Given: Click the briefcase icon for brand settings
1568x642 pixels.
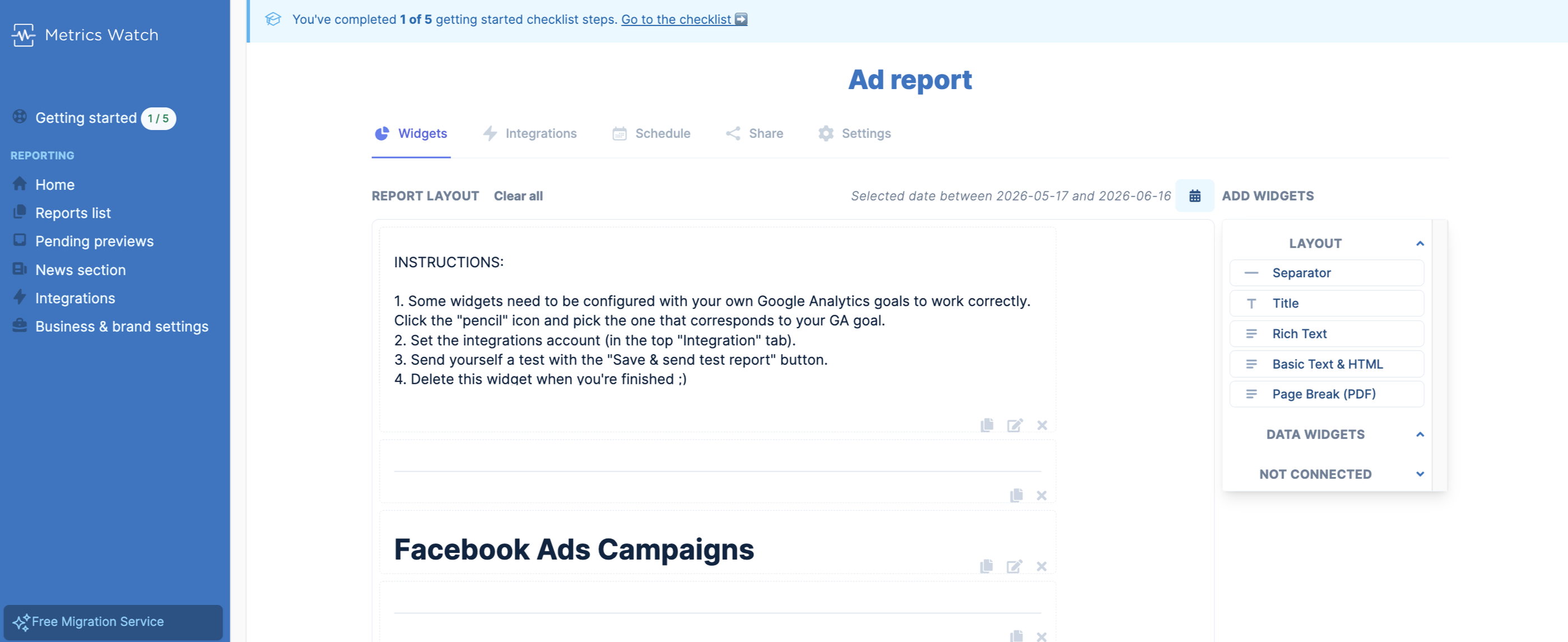Looking at the screenshot, I should (x=20, y=325).
